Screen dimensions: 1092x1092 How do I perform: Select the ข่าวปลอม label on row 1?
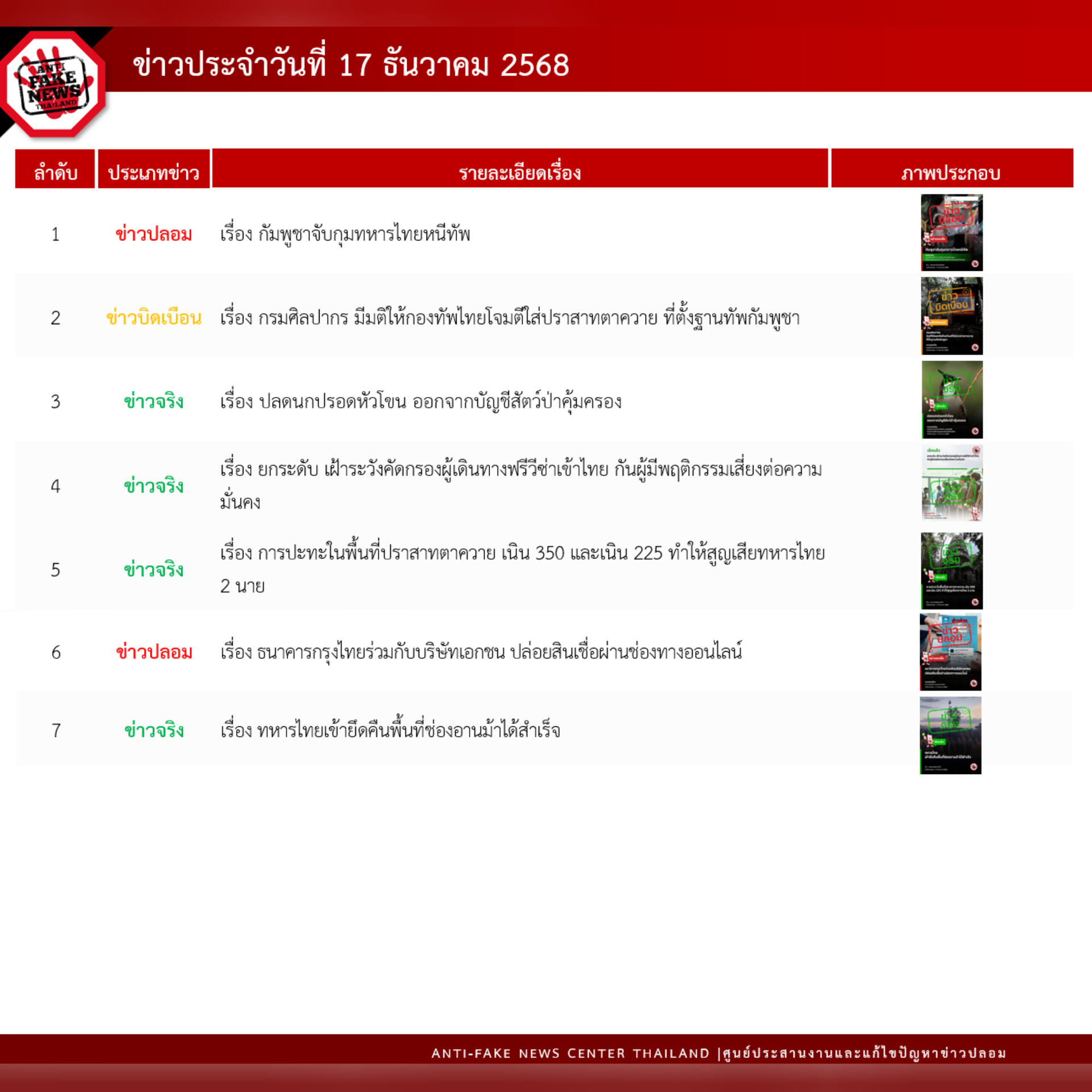(154, 233)
